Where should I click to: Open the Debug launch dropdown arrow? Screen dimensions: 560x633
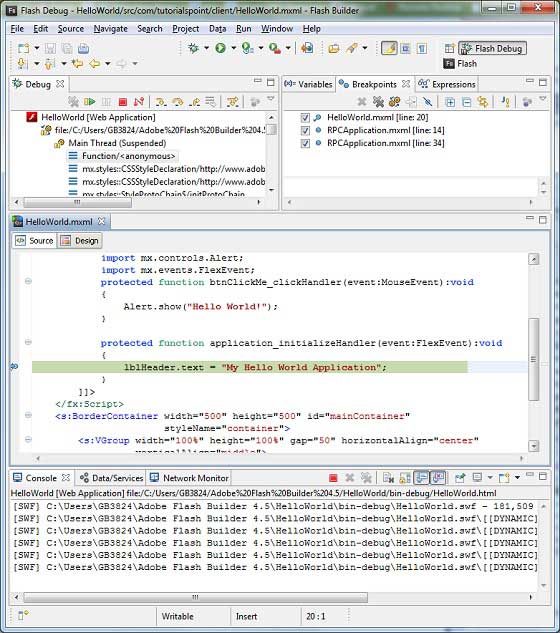[206, 48]
